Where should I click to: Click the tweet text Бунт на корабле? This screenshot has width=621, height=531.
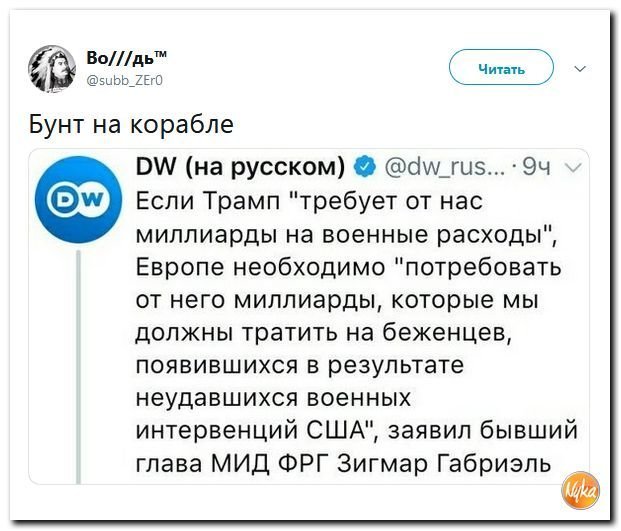pyautogui.click(x=131, y=125)
